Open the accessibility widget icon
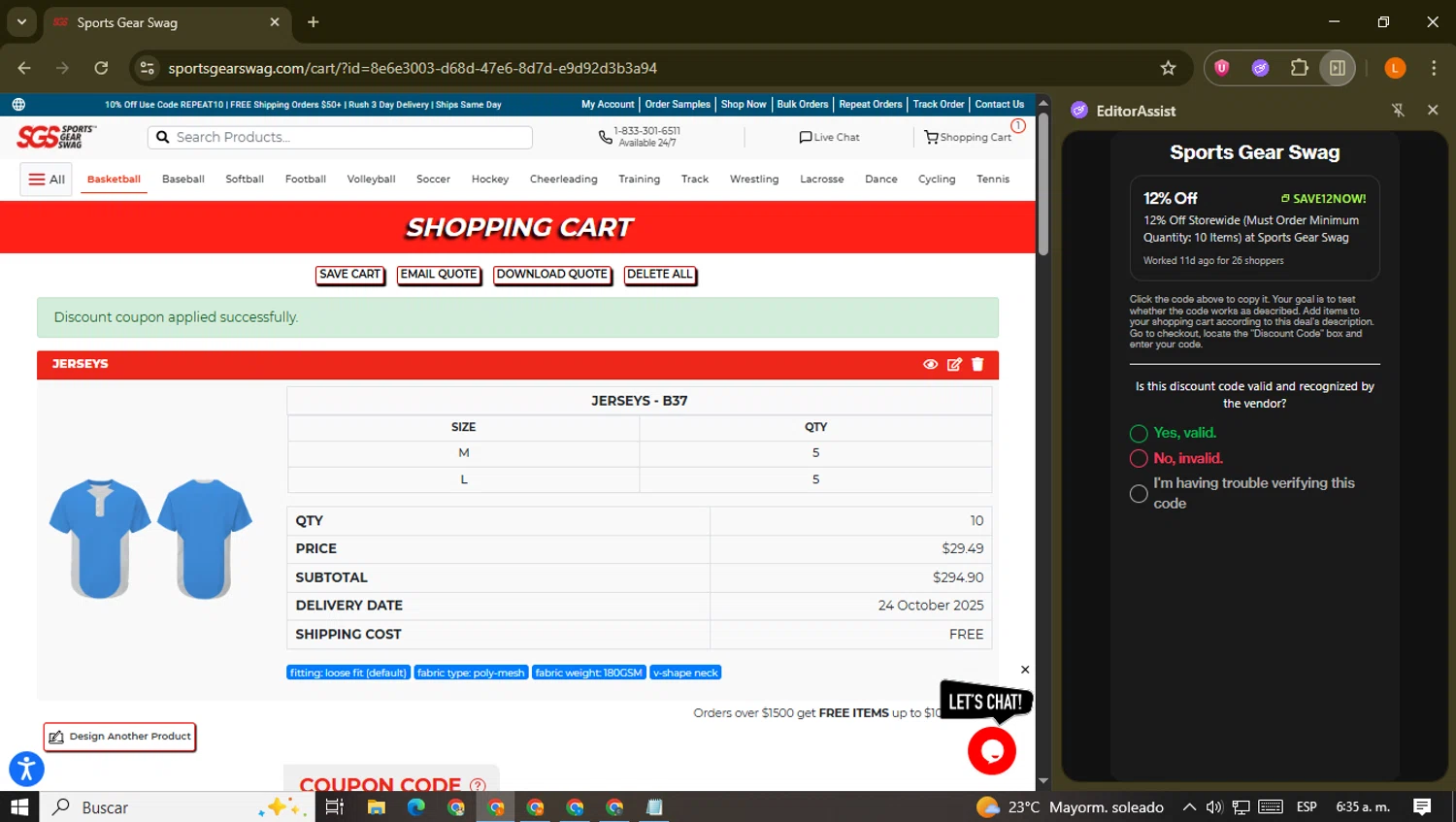The image size is (1456, 822). point(26,769)
